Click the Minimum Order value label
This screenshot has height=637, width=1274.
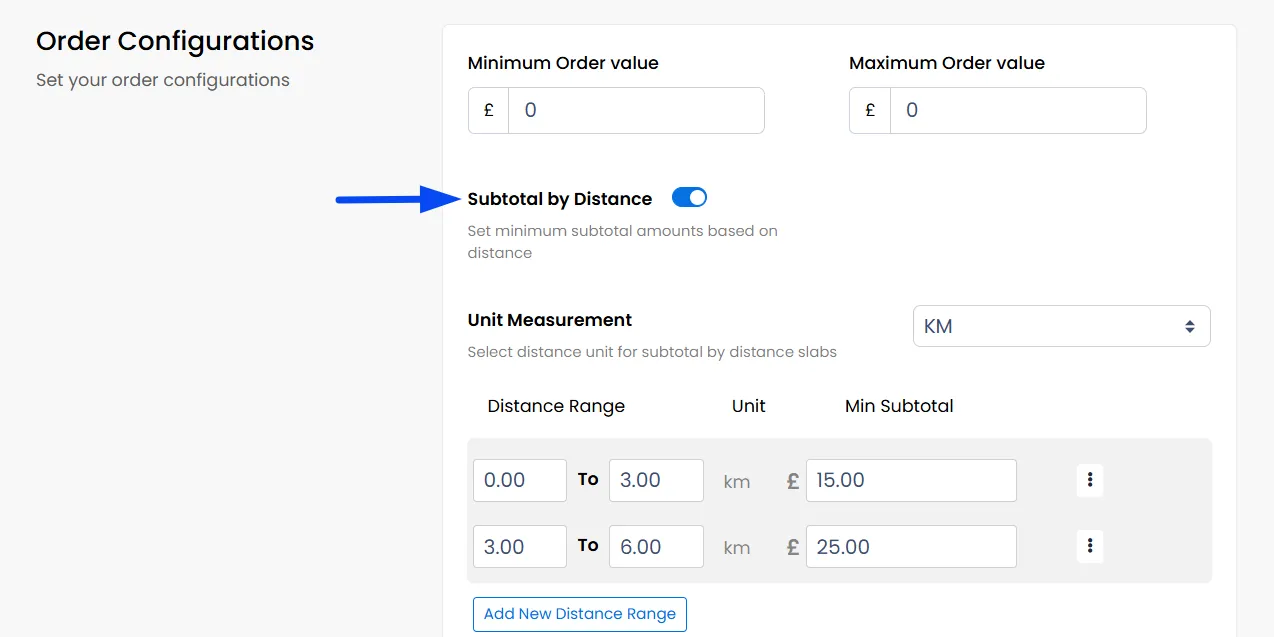tap(563, 63)
